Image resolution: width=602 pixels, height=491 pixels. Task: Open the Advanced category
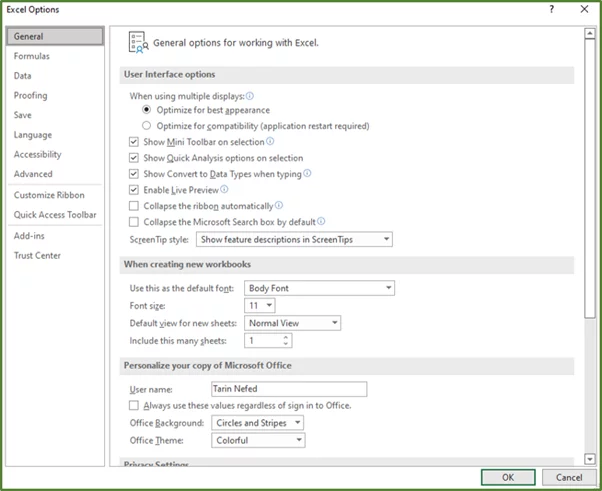(55, 174)
